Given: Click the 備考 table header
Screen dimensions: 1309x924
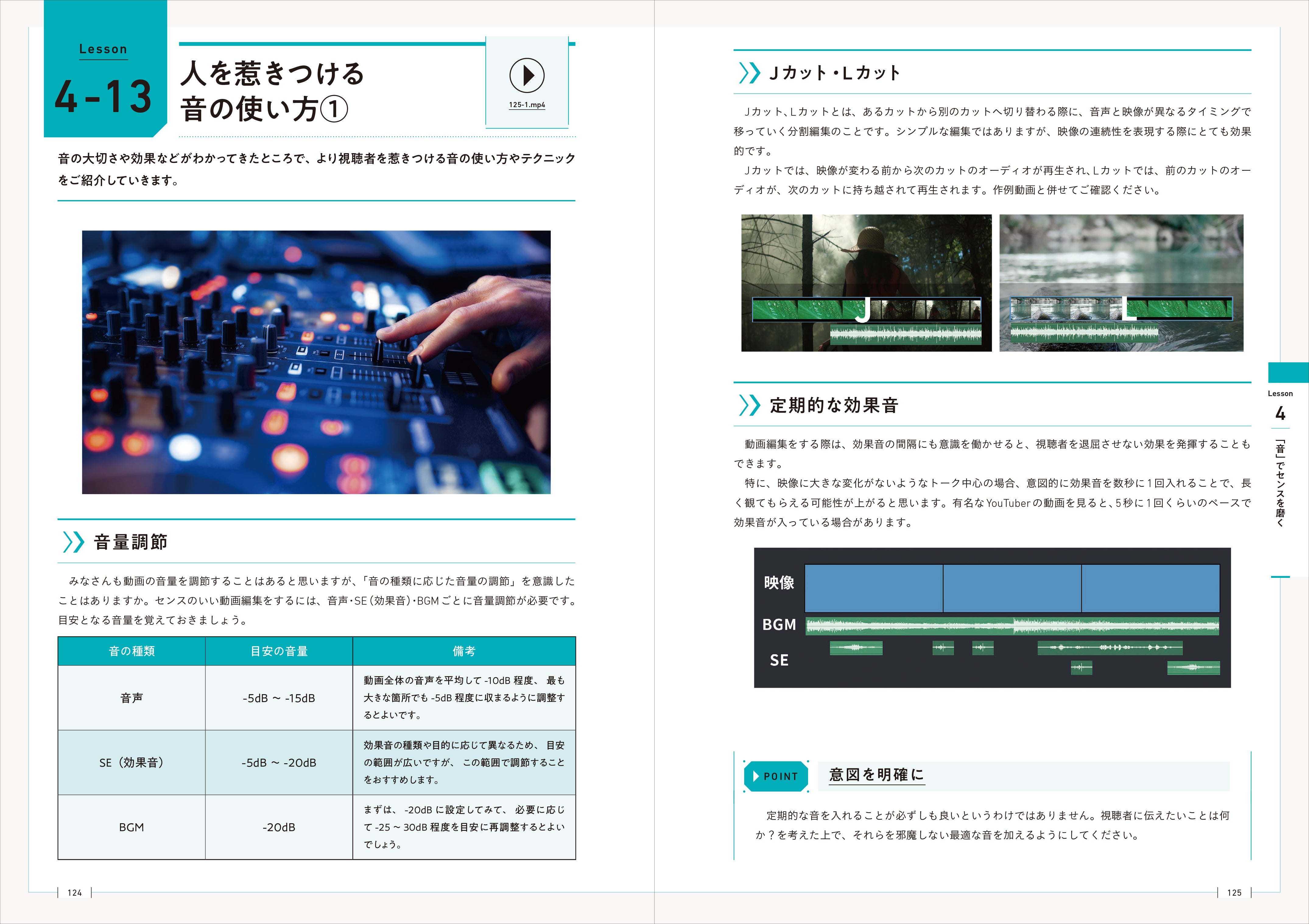Looking at the screenshot, I should [464, 651].
